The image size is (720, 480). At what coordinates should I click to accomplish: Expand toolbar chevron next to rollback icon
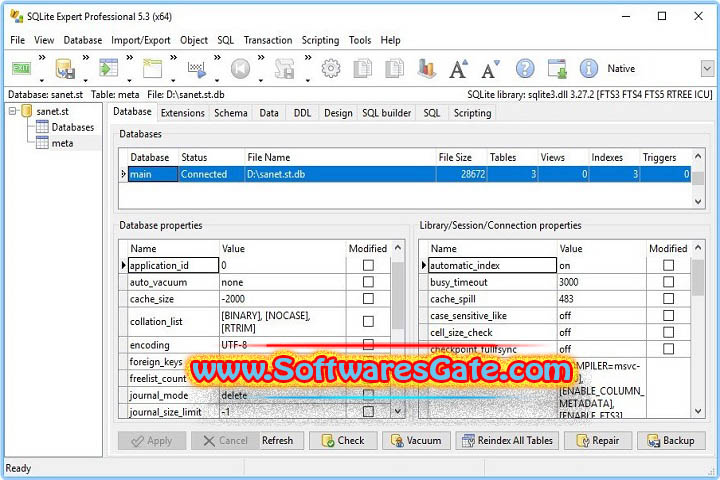click(x=261, y=58)
